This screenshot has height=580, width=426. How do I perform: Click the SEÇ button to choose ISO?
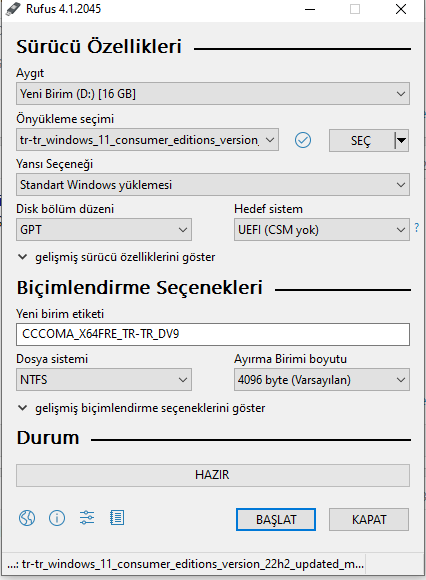click(361, 140)
